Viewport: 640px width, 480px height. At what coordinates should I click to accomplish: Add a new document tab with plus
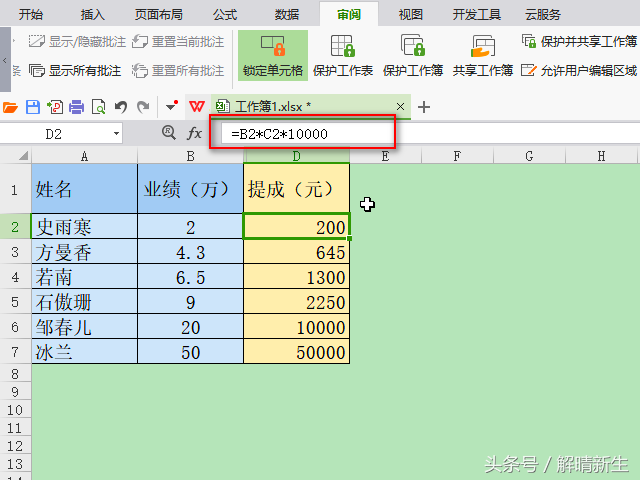pos(424,107)
